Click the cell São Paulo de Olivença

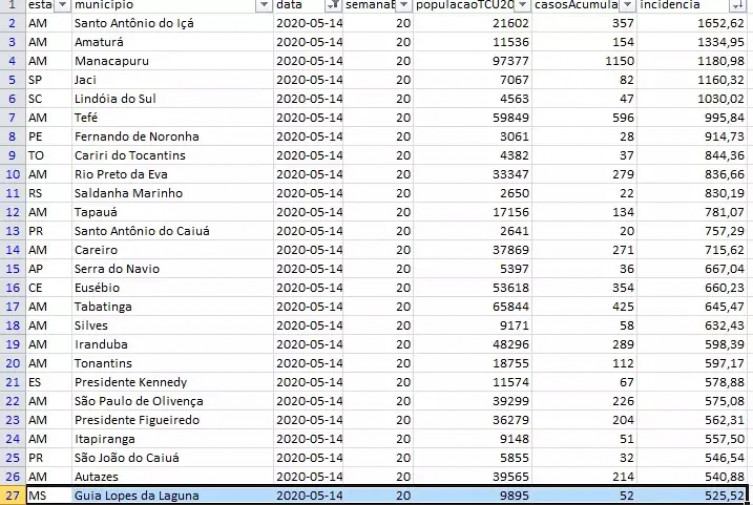click(173, 401)
